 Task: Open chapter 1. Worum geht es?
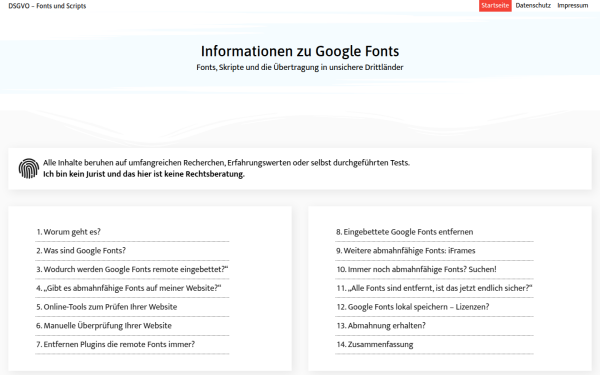pos(68,232)
